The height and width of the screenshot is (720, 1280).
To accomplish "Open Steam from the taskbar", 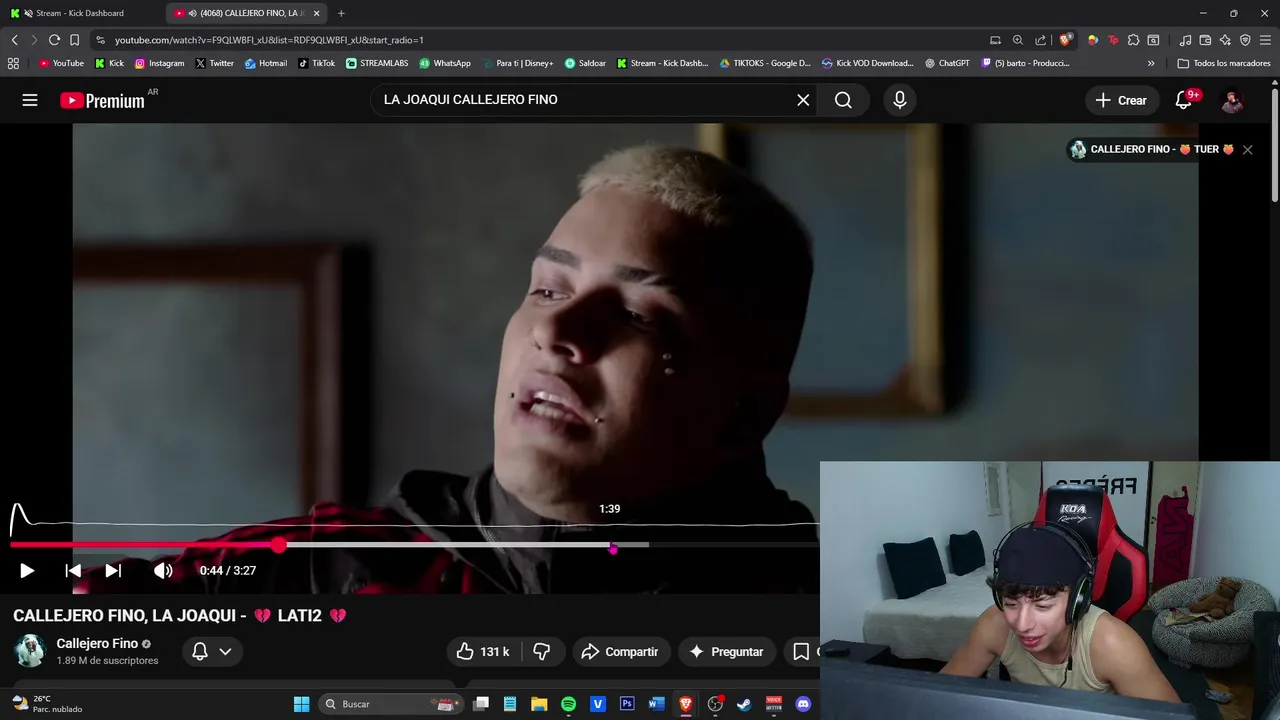I will [744, 704].
